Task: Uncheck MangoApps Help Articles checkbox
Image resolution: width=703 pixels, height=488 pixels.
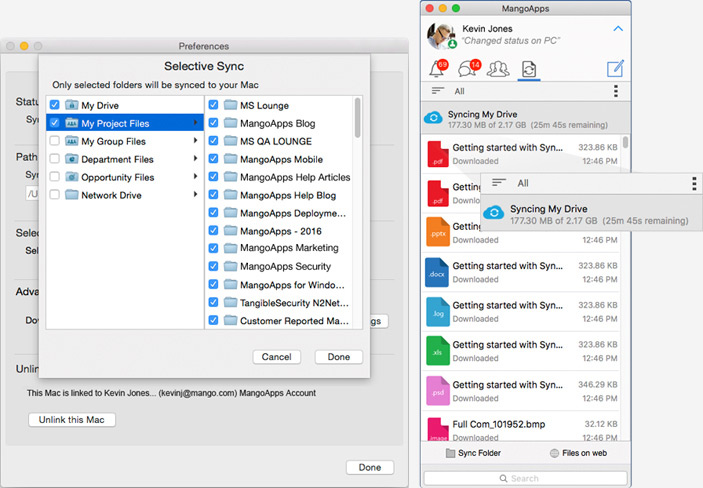Action: [213, 177]
